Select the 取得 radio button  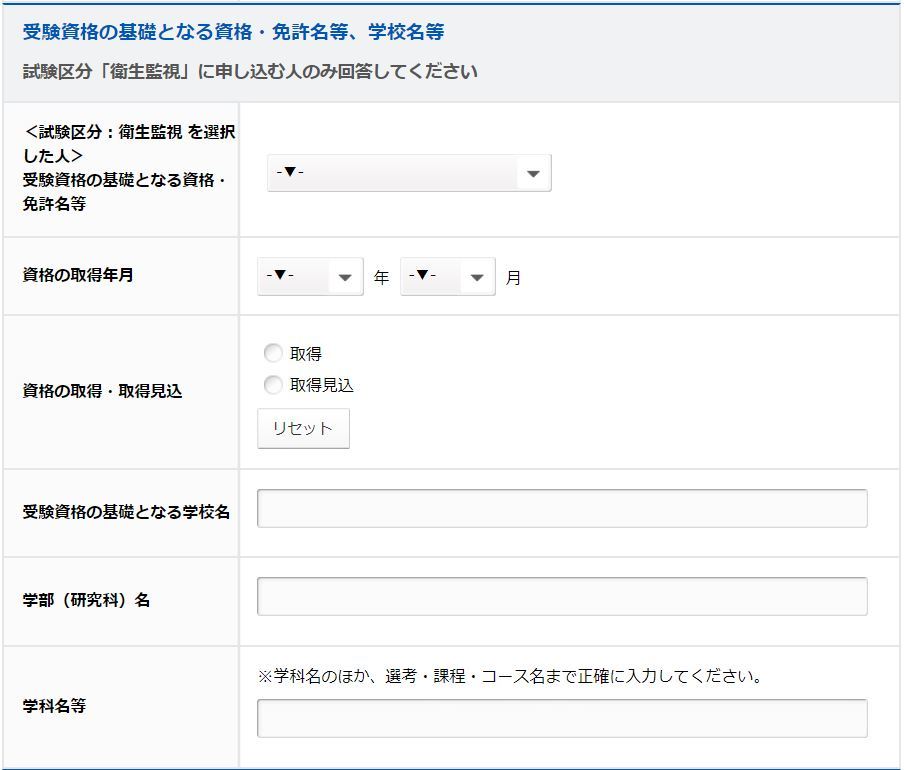272,353
